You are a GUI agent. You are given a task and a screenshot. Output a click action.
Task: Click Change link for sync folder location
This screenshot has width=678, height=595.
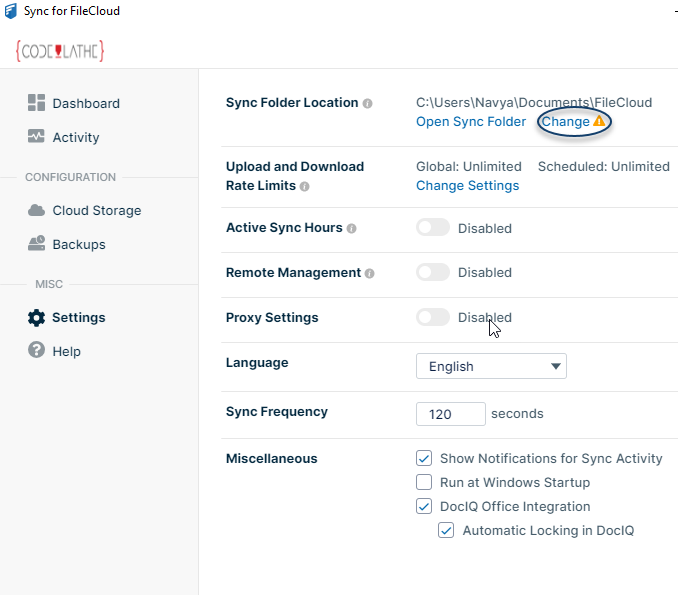(x=565, y=122)
